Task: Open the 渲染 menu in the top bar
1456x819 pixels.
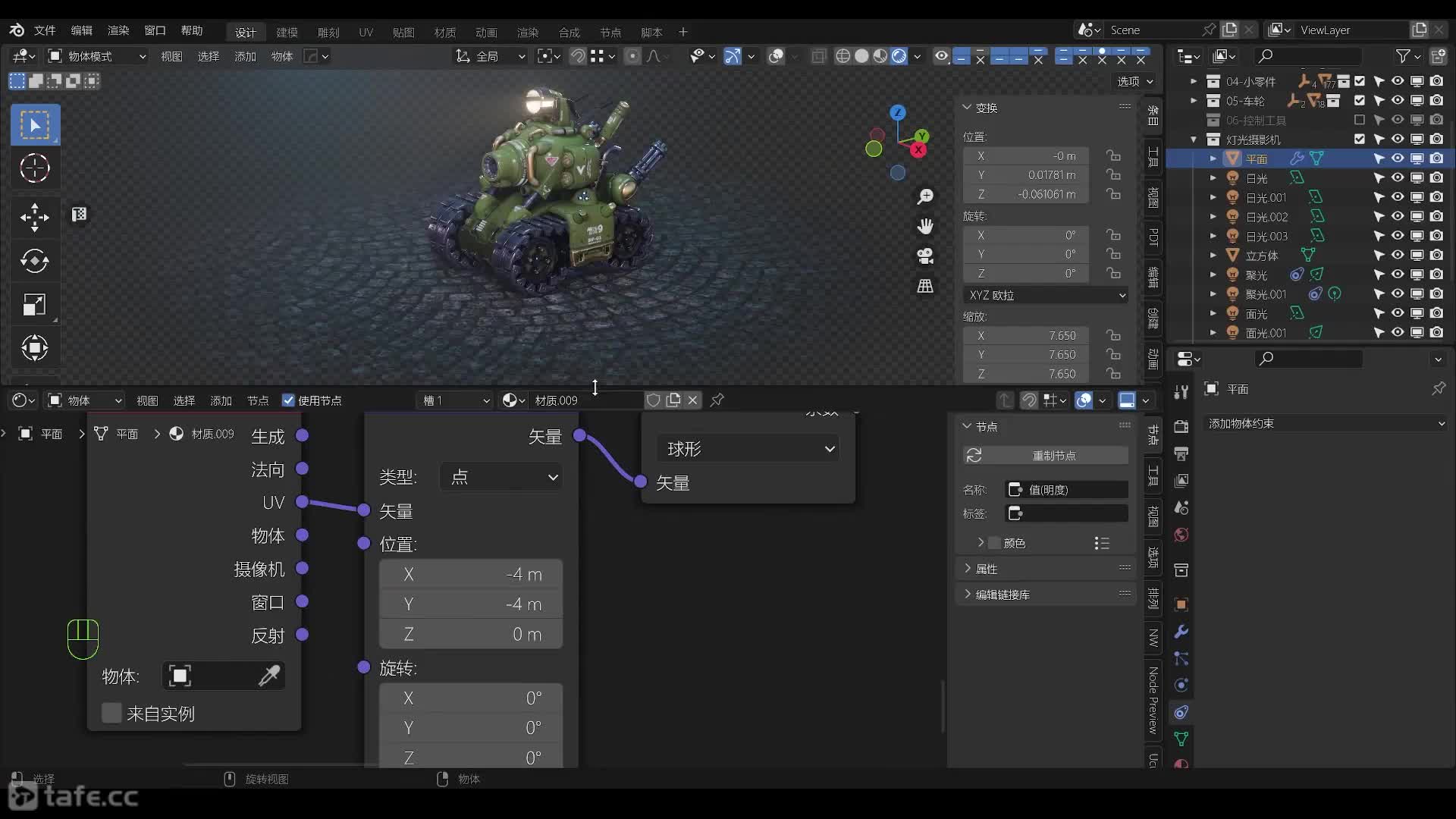Action: [x=118, y=30]
